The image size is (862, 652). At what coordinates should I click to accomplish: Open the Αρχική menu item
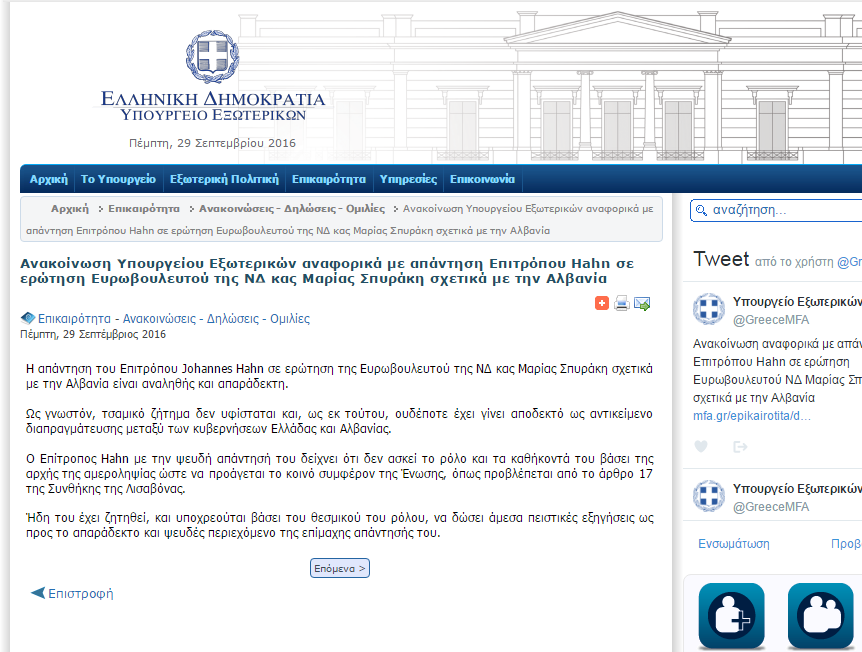[48, 180]
